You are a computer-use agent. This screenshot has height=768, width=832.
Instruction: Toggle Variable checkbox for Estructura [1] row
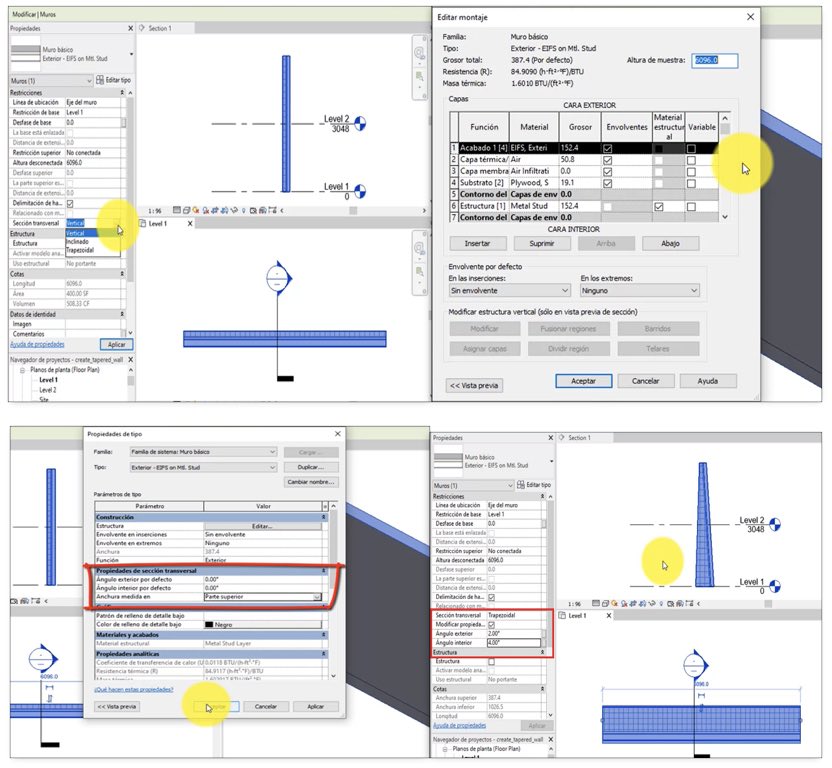tap(691, 206)
